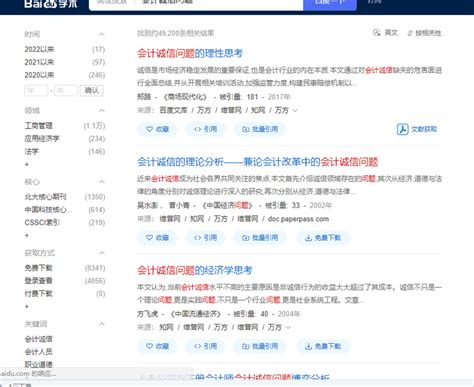Save the 会计诚信问题的理性思考 result with 收藏
Viewport: 474px width, 387px height.
157,129
